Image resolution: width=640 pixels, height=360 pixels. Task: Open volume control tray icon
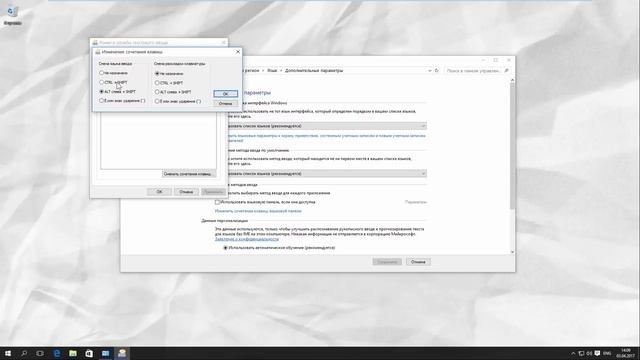[x=589, y=353]
